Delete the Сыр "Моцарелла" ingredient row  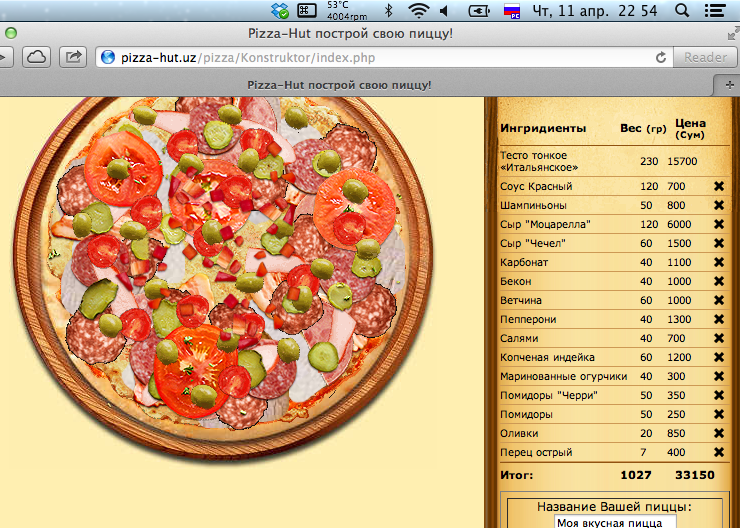(x=719, y=224)
